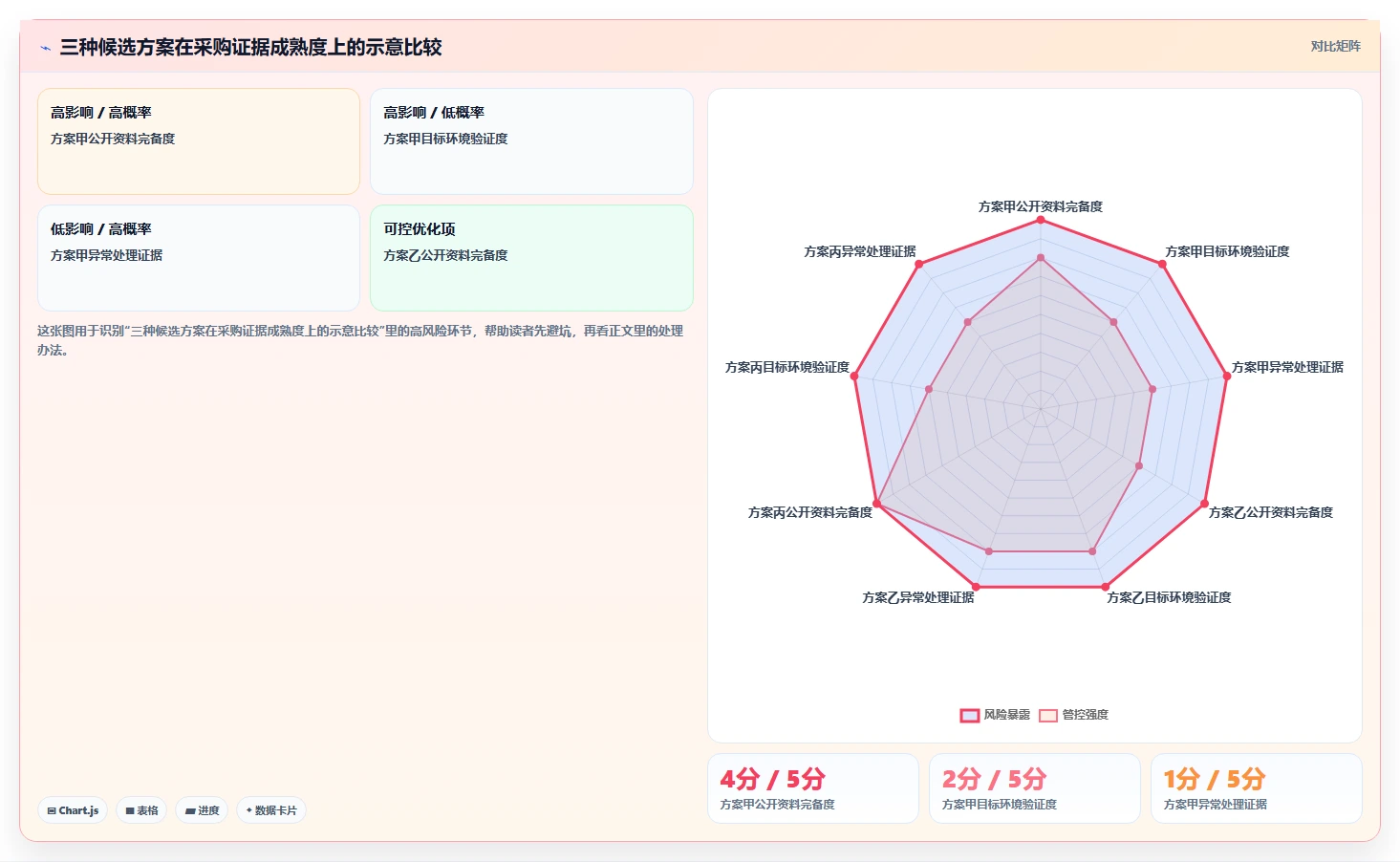Open the 低影响 / 高概率 quadrant card

[x=199, y=258]
